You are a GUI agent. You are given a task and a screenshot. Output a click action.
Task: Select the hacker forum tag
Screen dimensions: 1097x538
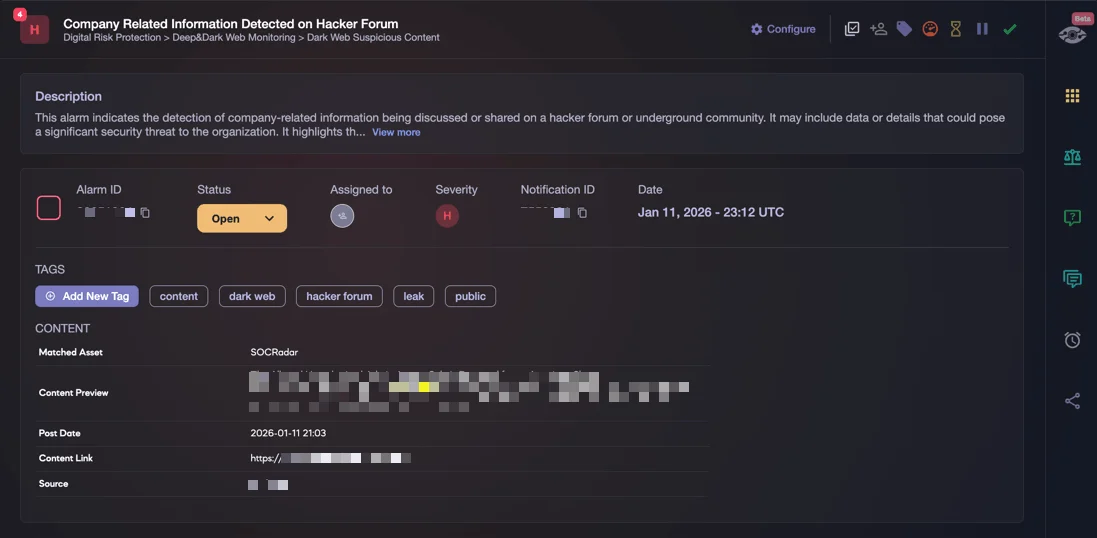339,296
